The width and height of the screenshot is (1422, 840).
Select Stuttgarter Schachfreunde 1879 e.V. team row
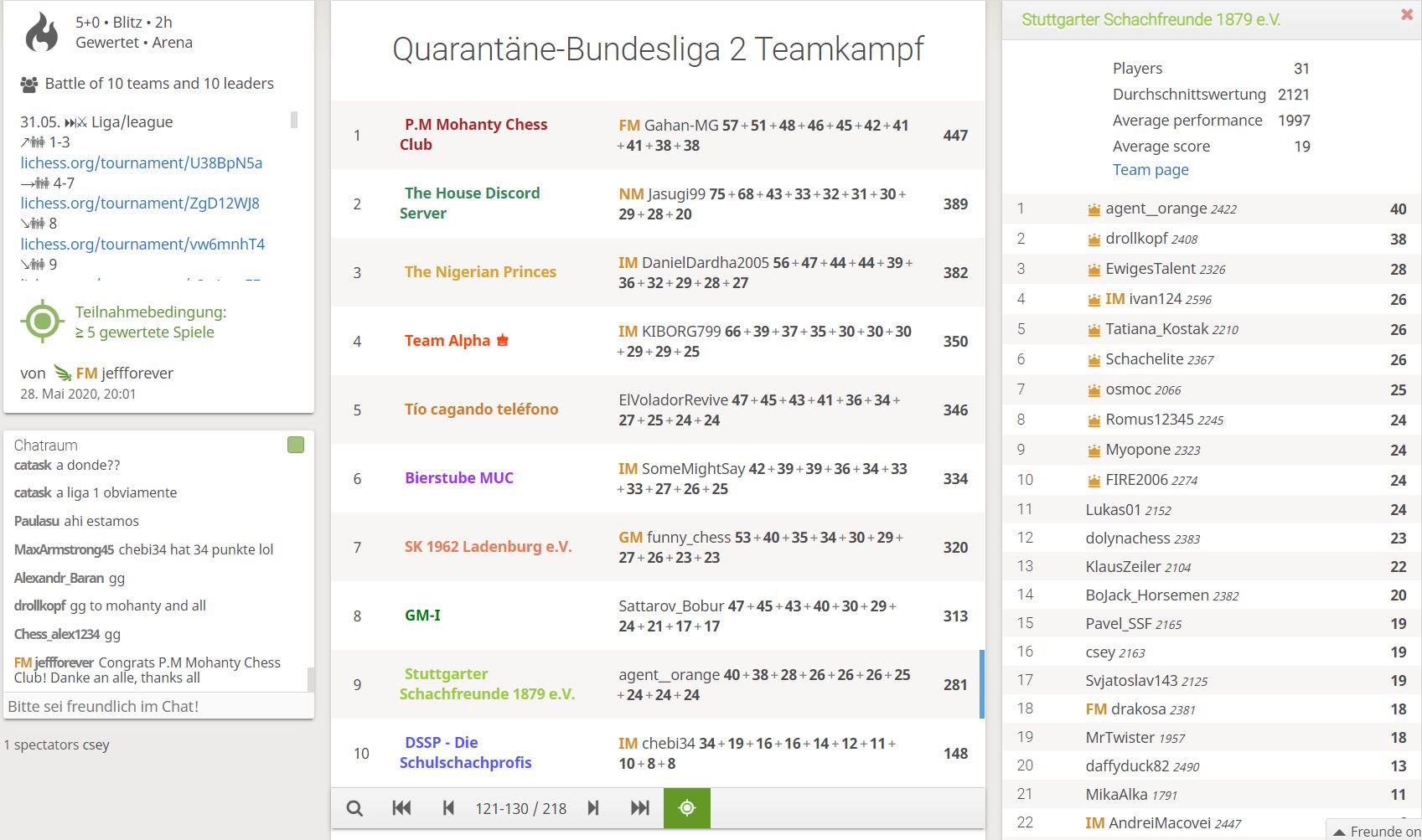point(658,684)
